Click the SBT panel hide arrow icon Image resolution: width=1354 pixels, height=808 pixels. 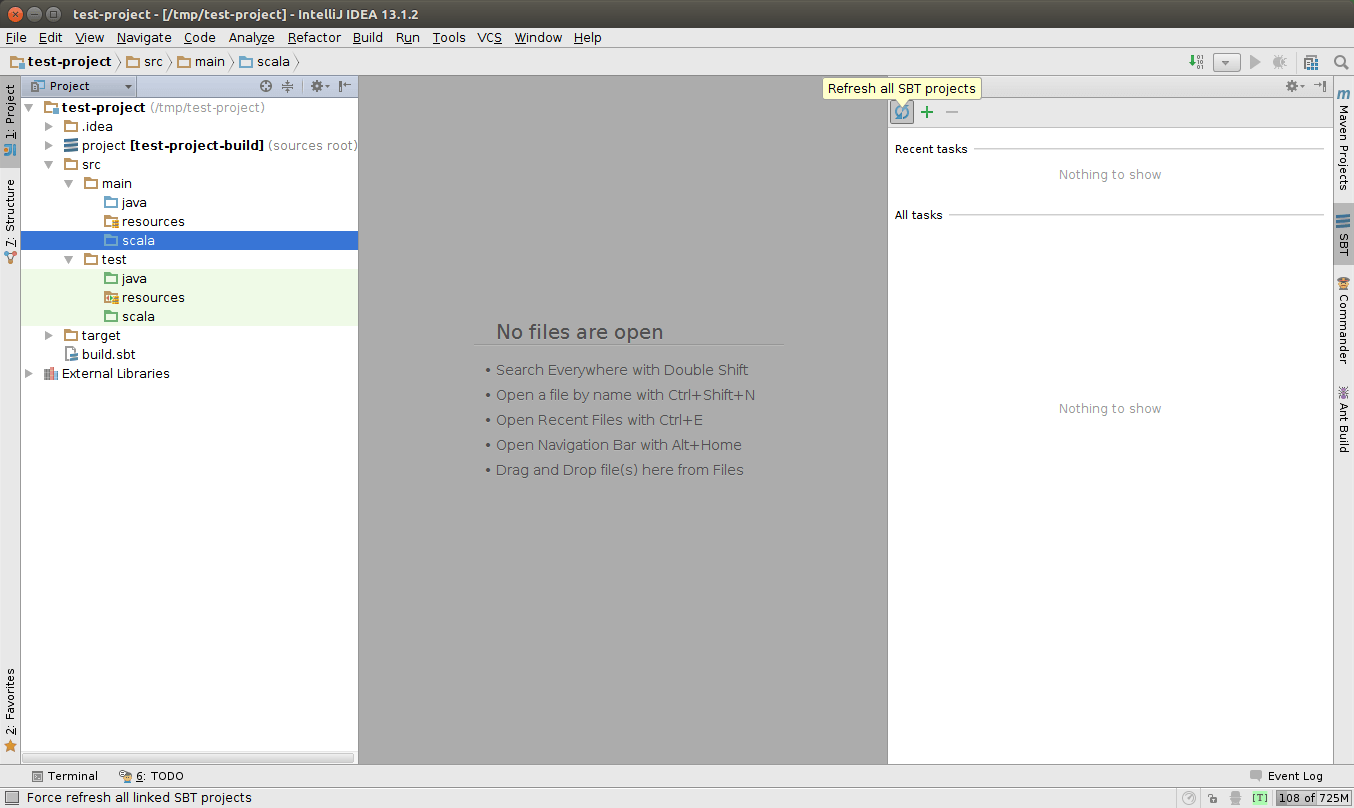[x=1320, y=86]
